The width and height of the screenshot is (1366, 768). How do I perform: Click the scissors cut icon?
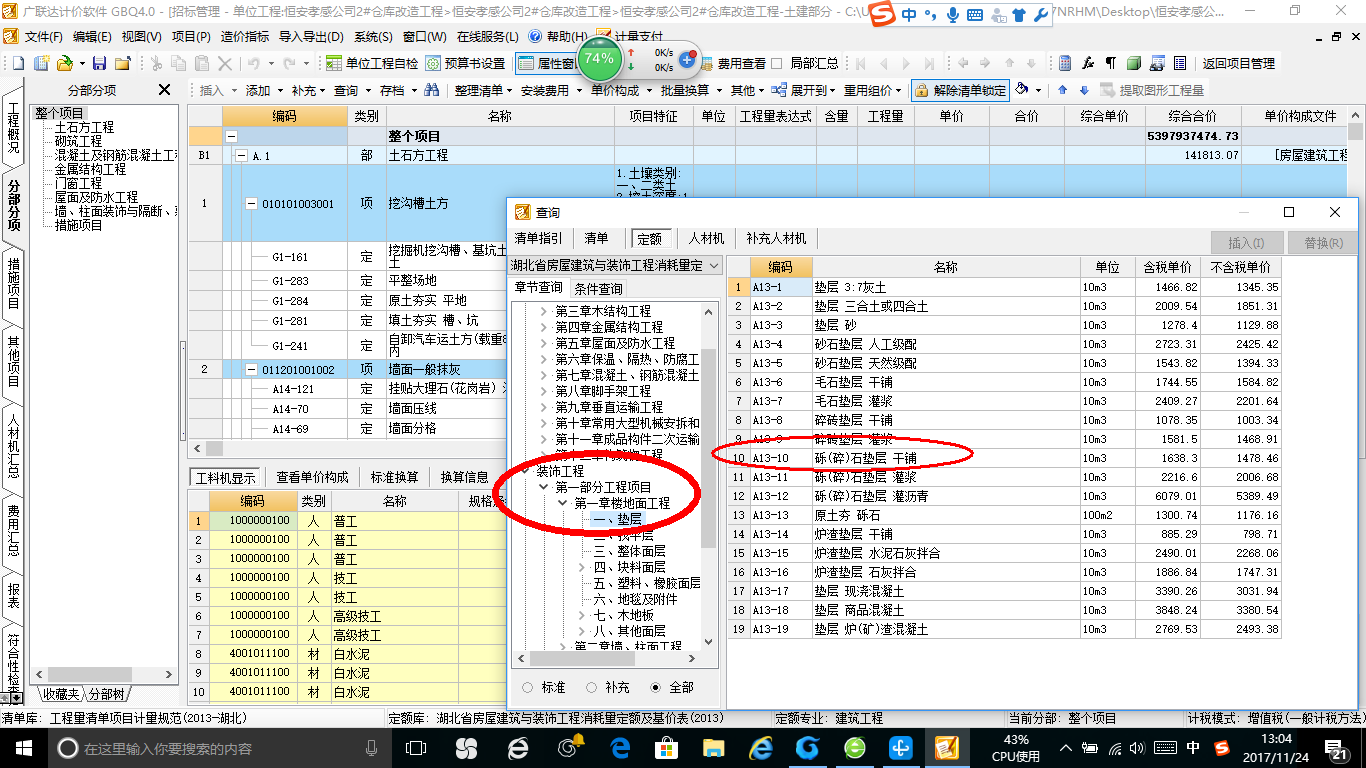click(155, 63)
